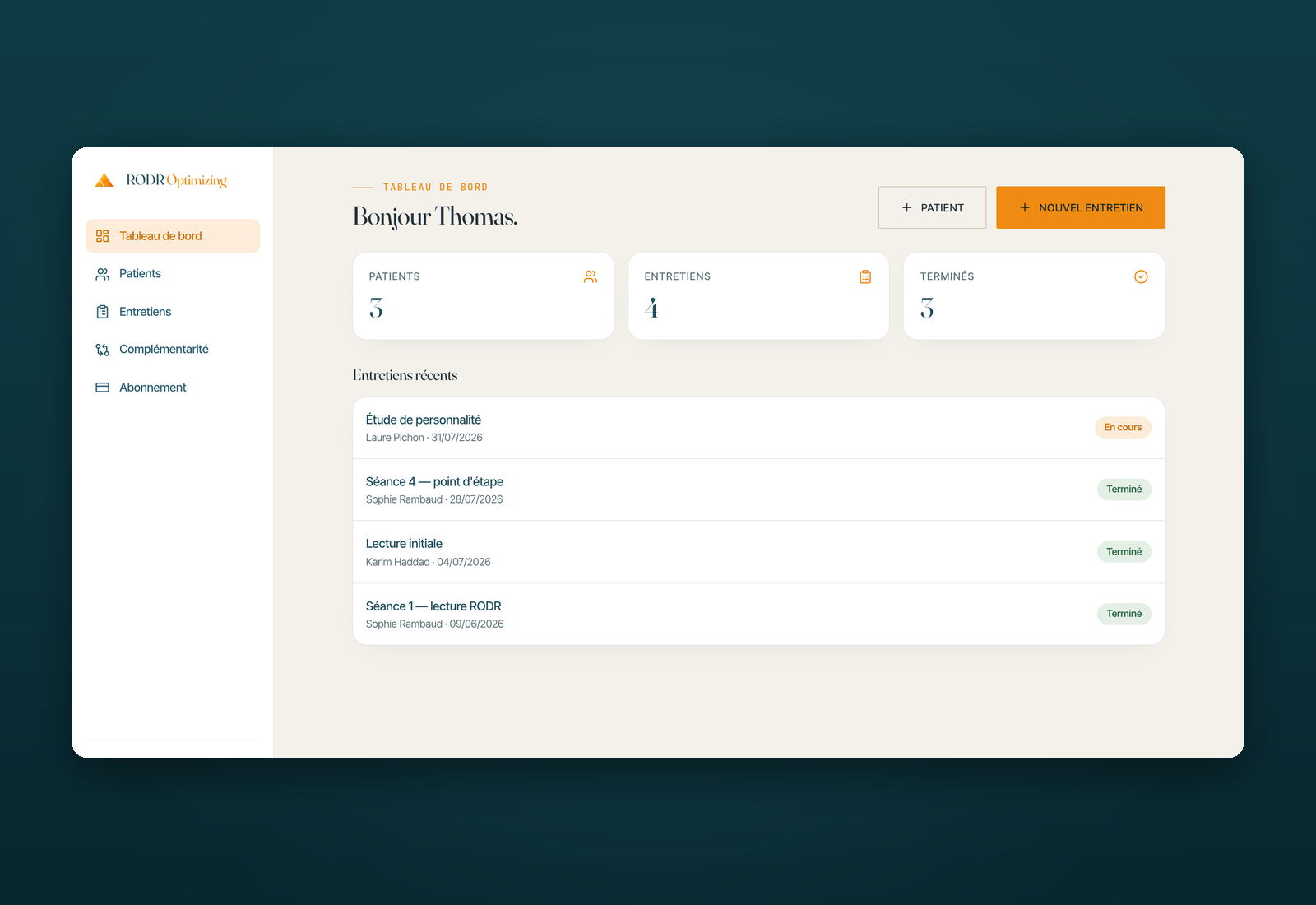The image size is (1316, 905).
Task: Click the RODR Optimizing brand name
Action: pos(177,180)
